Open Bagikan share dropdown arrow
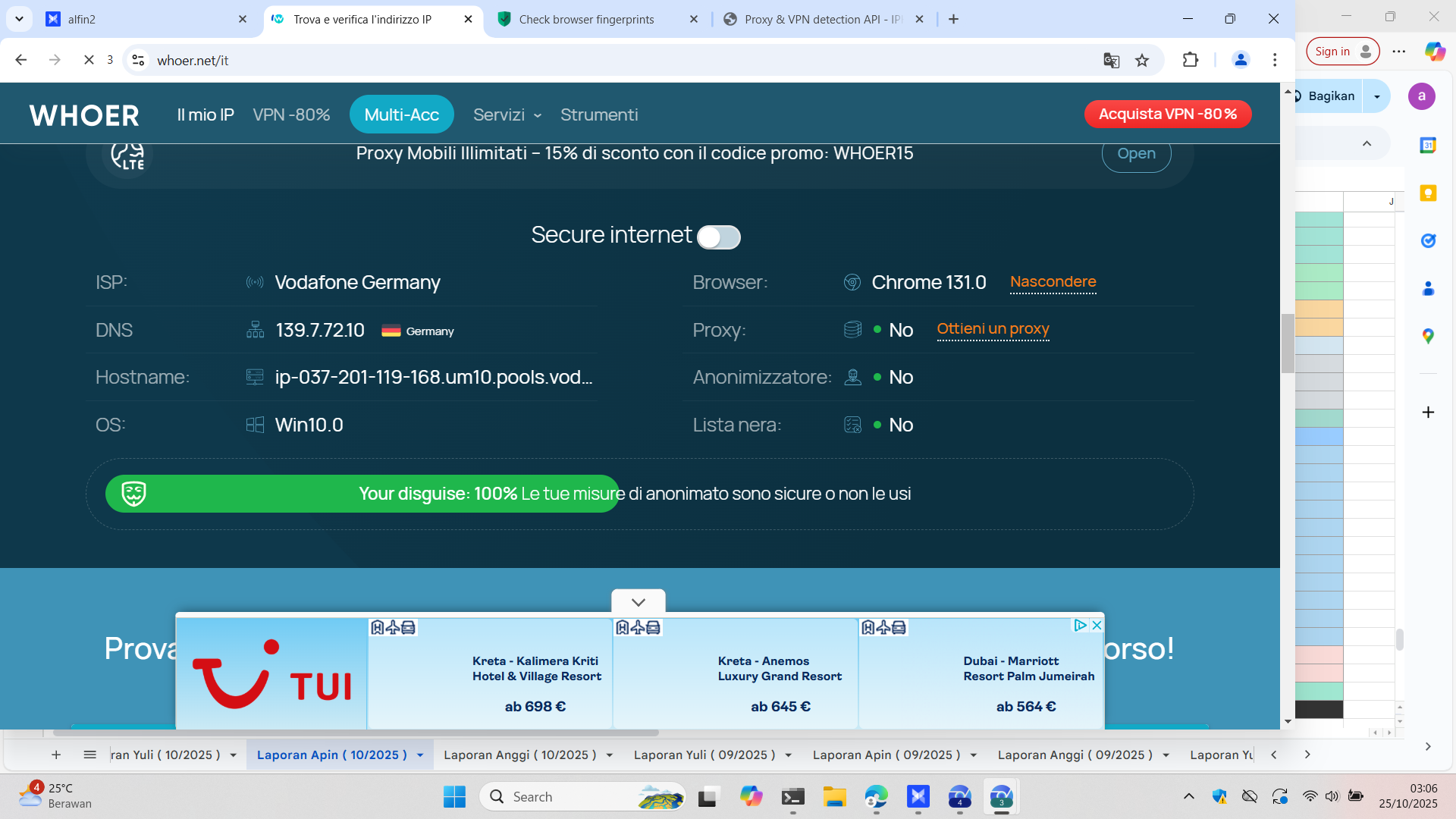The height and width of the screenshot is (819, 1456). [1376, 96]
